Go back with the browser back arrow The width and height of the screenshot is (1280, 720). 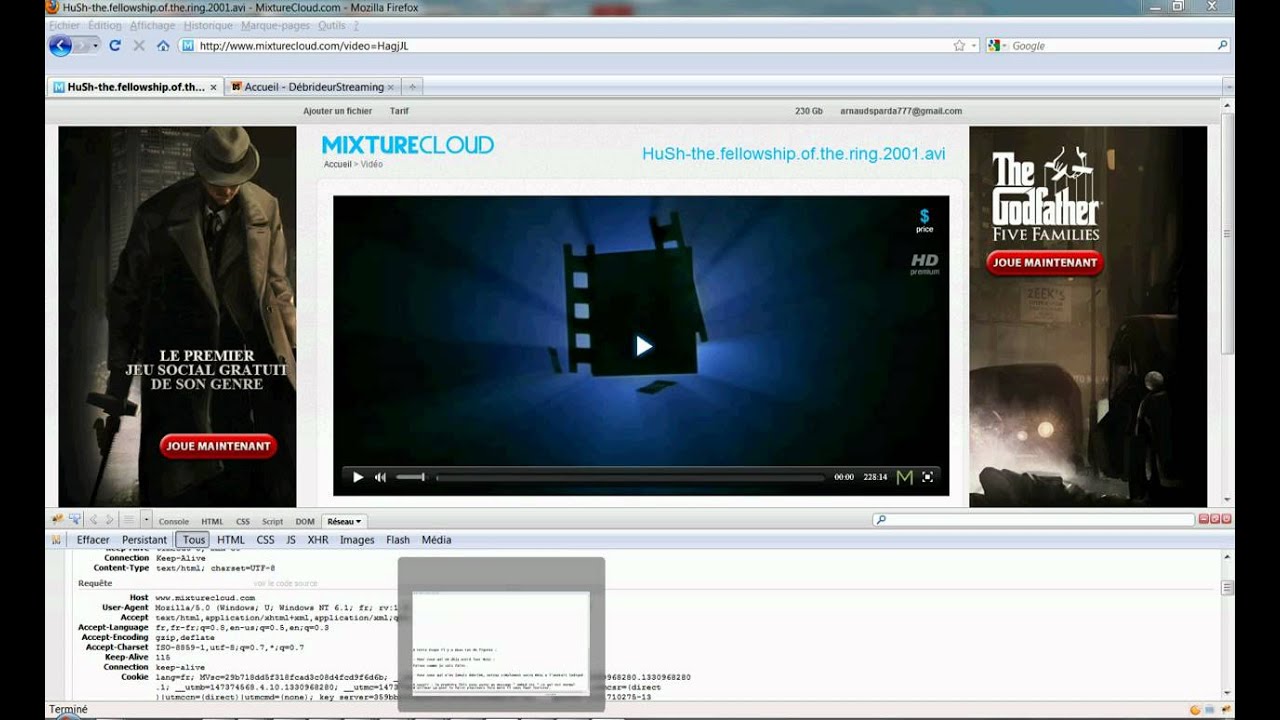pos(60,45)
